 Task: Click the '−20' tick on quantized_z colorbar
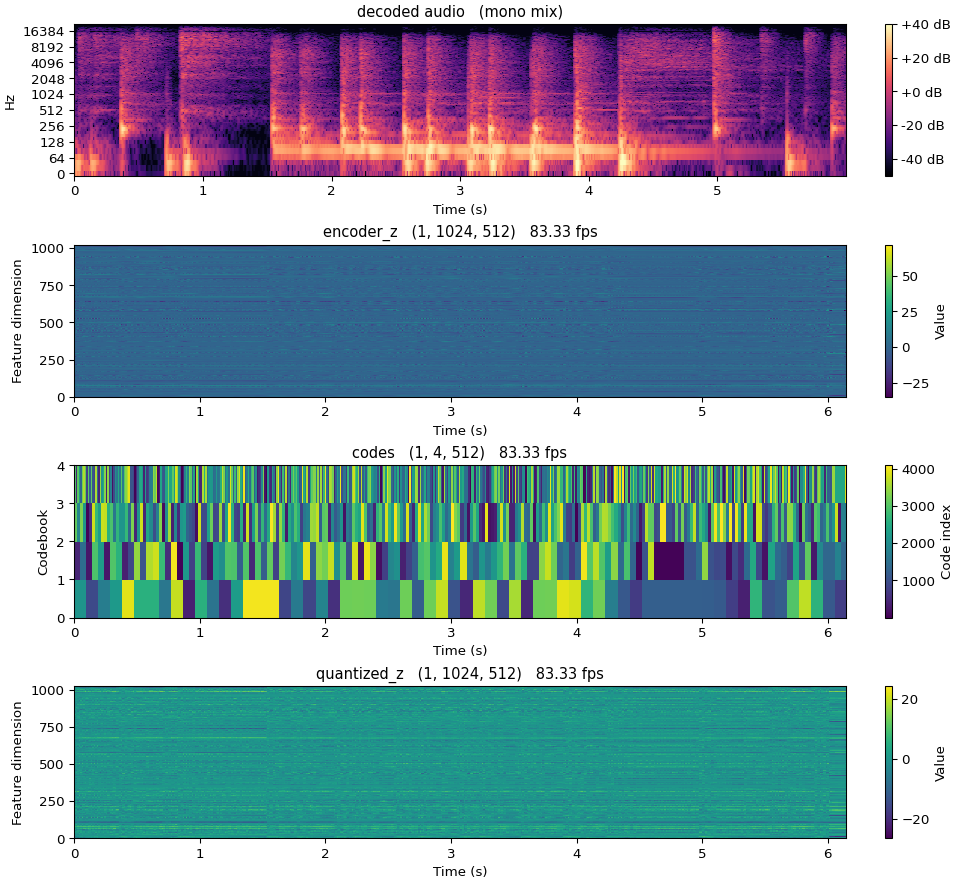point(915,820)
